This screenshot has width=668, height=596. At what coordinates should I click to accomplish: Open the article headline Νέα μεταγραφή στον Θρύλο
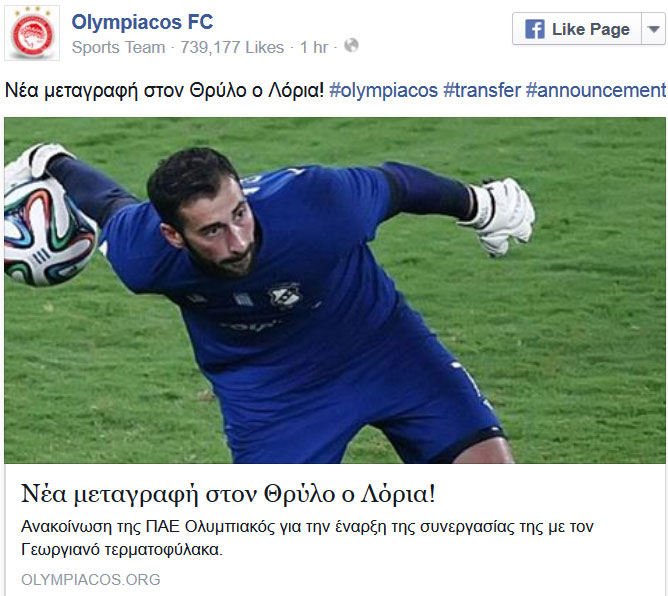click(x=228, y=494)
